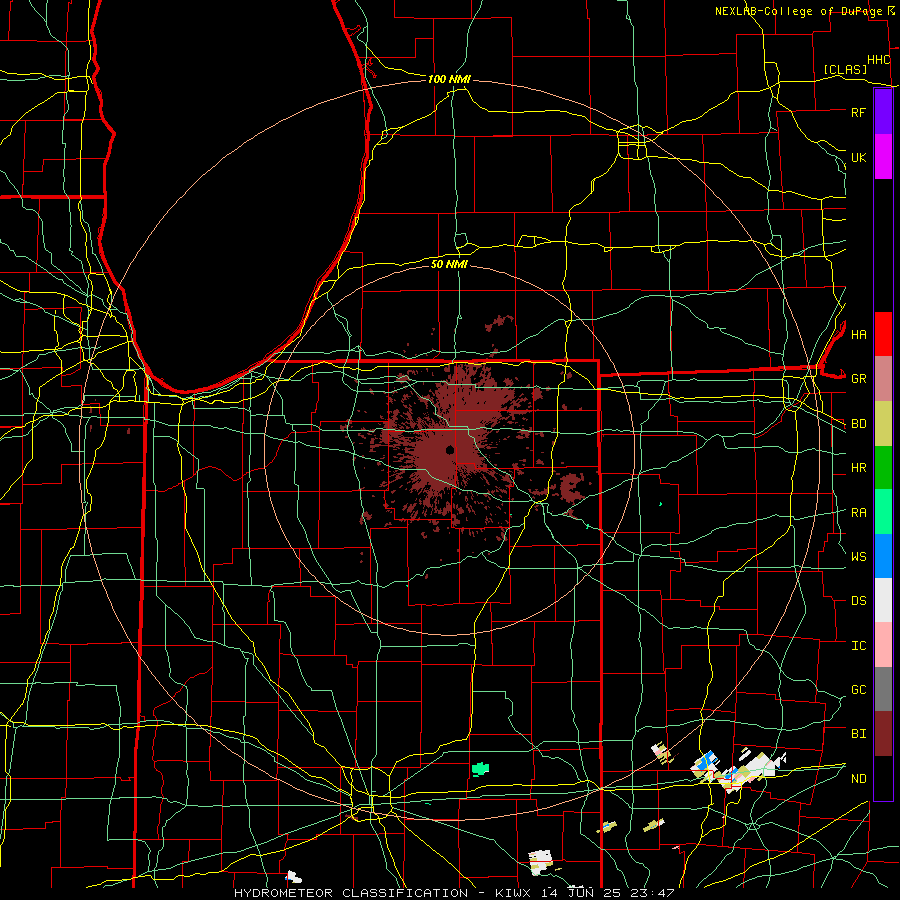Click the 'BD' legend label
900x900 pixels.
tap(858, 424)
